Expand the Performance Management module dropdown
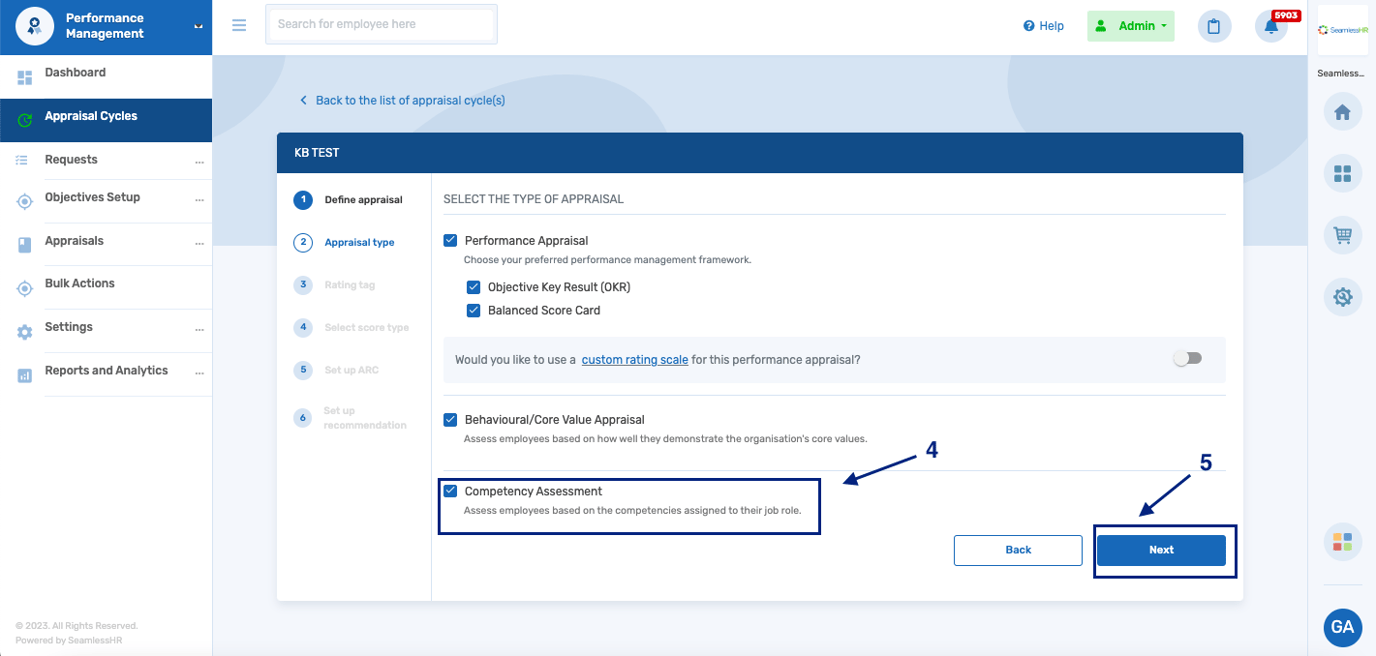The width and height of the screenshot is (1376, 656). coord(198,26)
